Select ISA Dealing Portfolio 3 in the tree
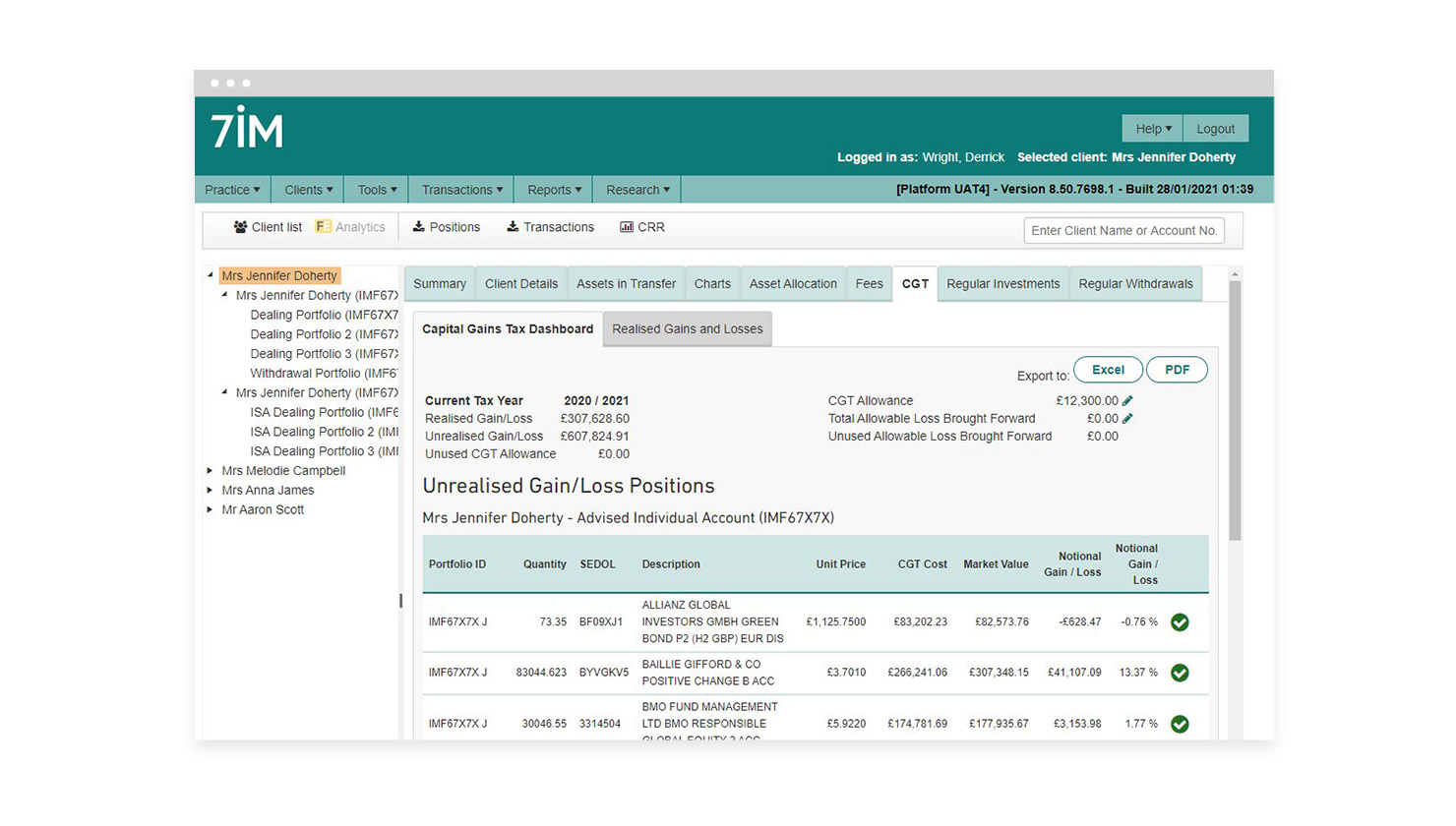The width and height of the screenshot is (1456, 826). pos(325,451)
